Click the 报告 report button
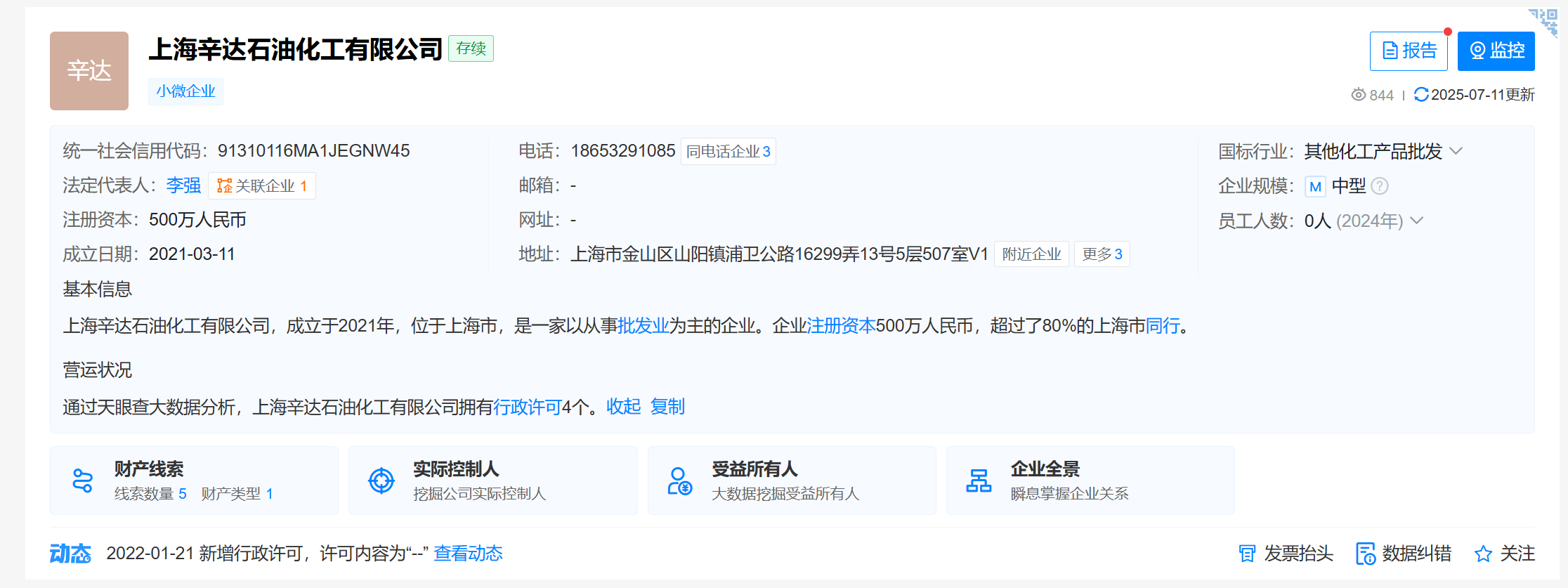This screenshot has height=588, width=1568. tap(1409, 51)
